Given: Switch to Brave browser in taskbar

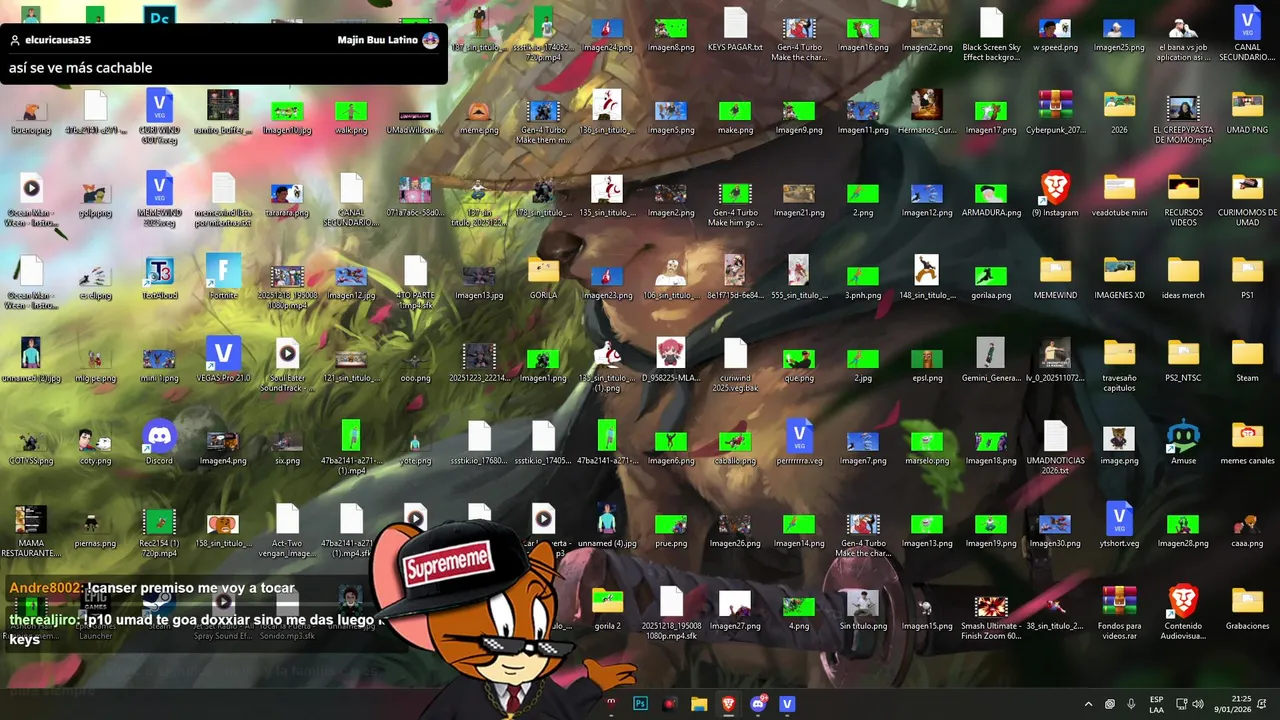Looking at the screenshot, I should click(x=728, y=704).
